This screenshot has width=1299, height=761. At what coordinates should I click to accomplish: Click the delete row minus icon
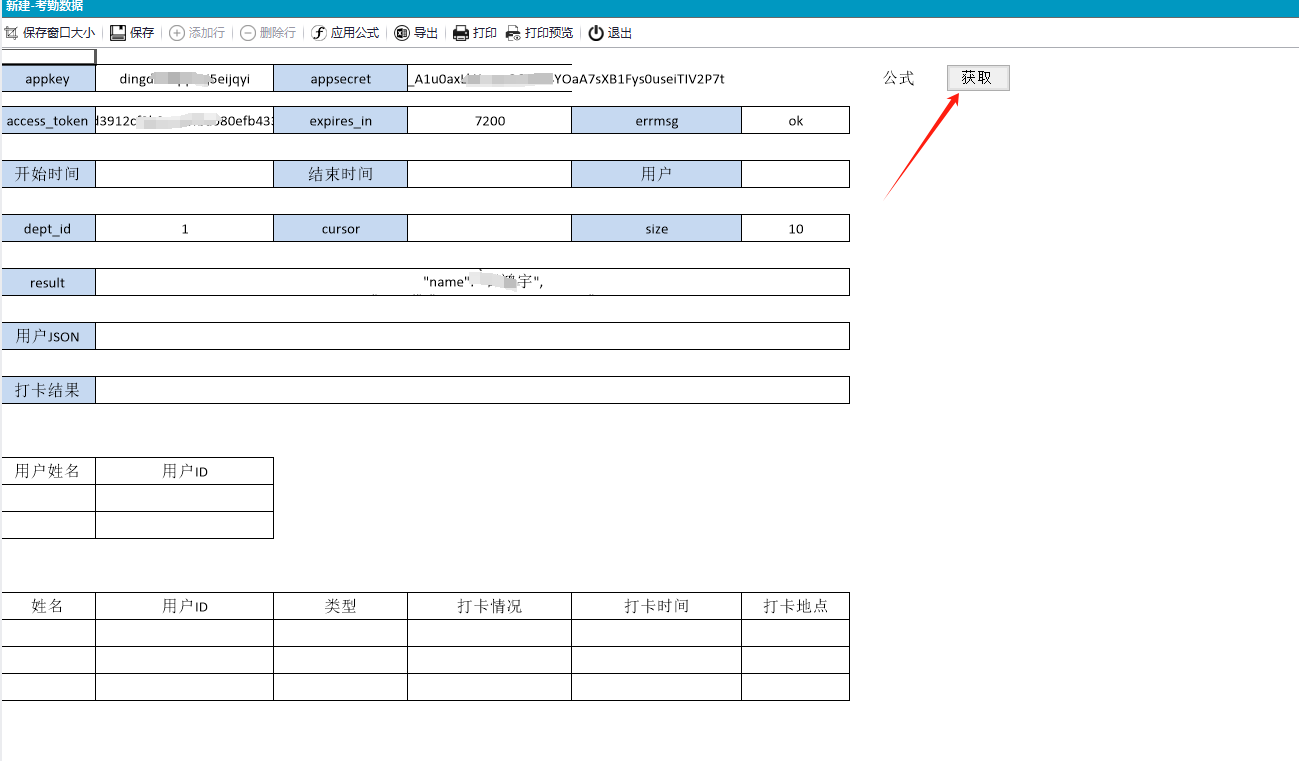pyautogui.click(x=248, y=33)
